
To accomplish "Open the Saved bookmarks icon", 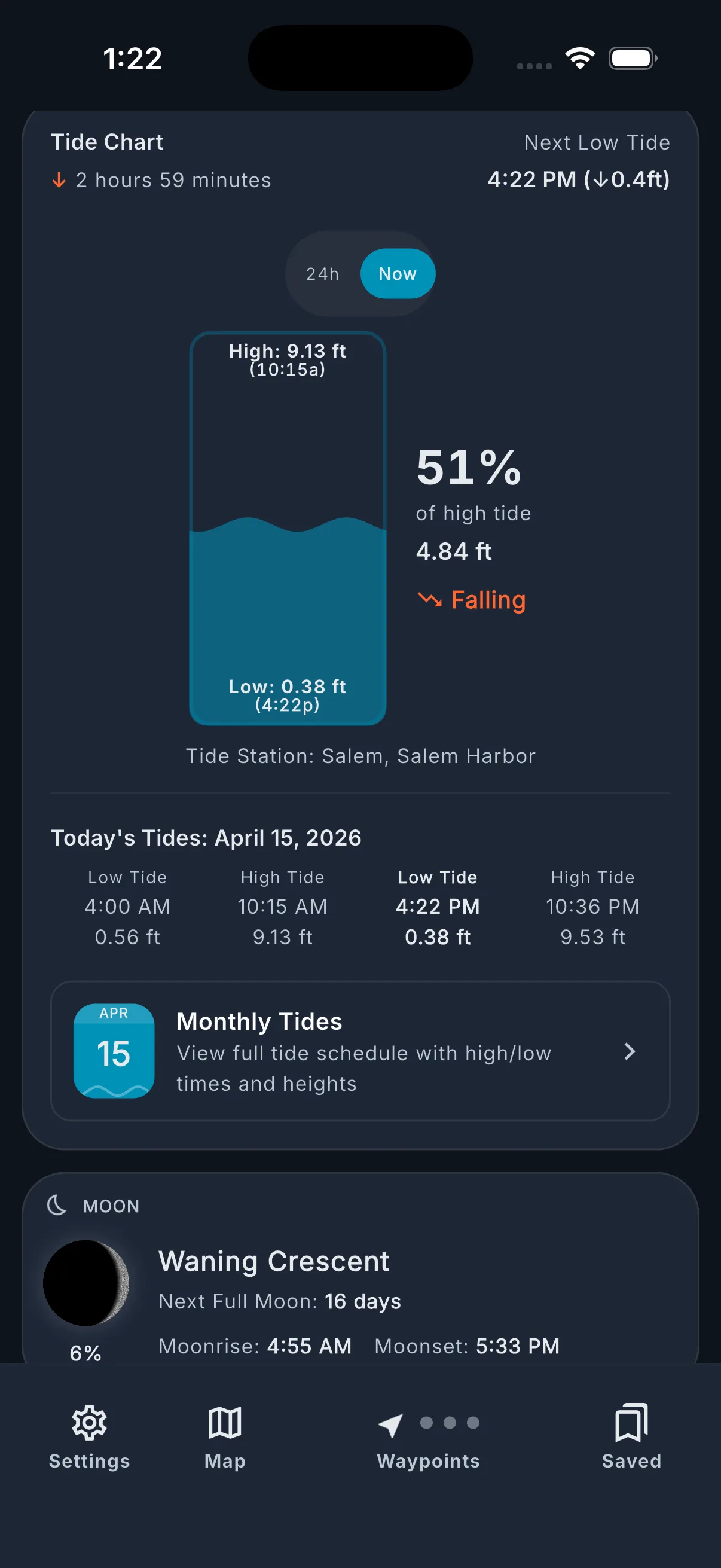I will (631, 1423).
